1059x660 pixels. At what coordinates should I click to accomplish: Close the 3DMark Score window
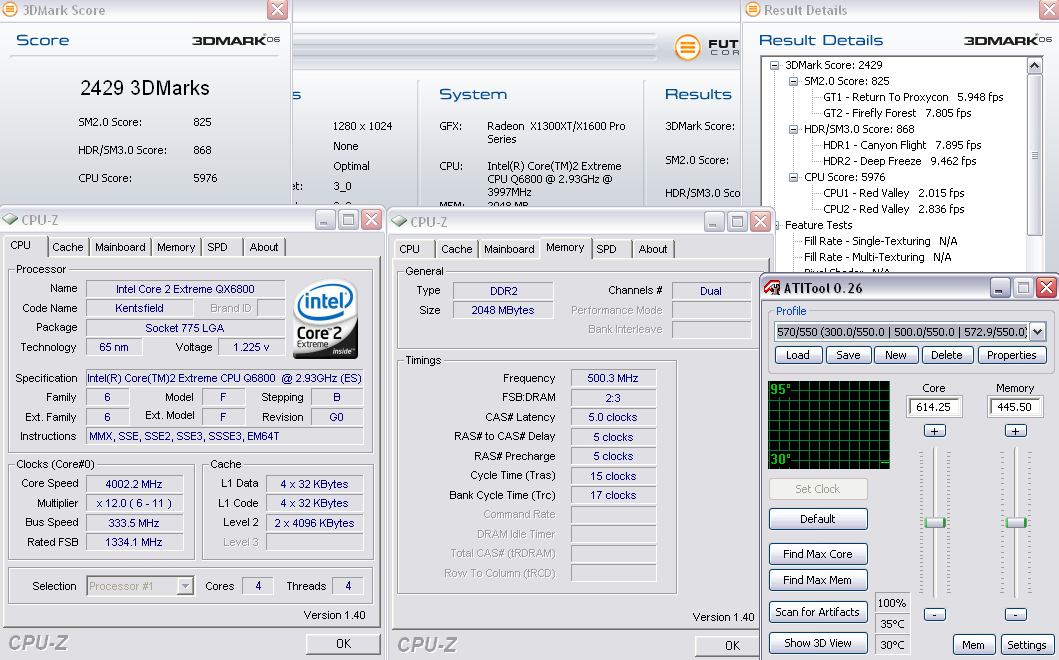tap(277, 9)
